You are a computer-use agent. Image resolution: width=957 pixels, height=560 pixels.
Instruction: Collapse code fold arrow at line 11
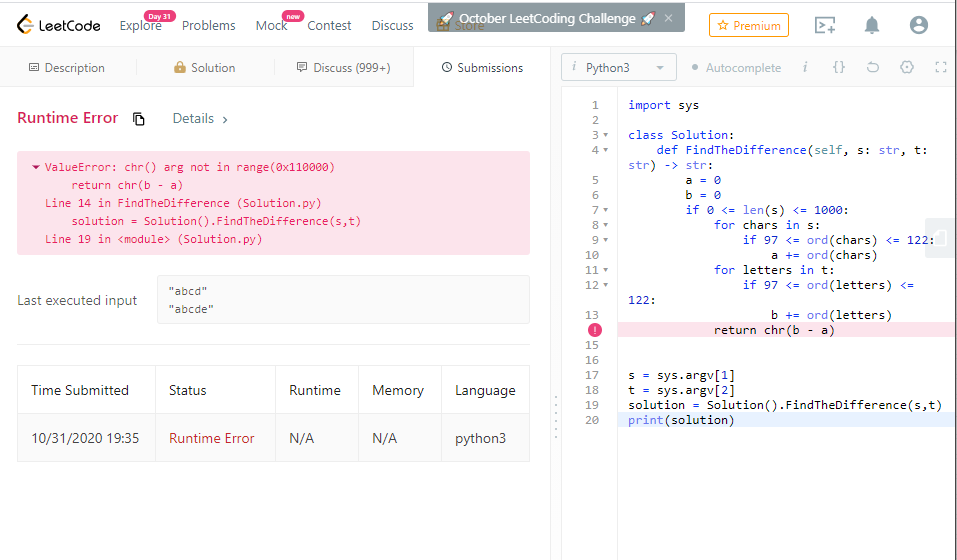(605, 270)
